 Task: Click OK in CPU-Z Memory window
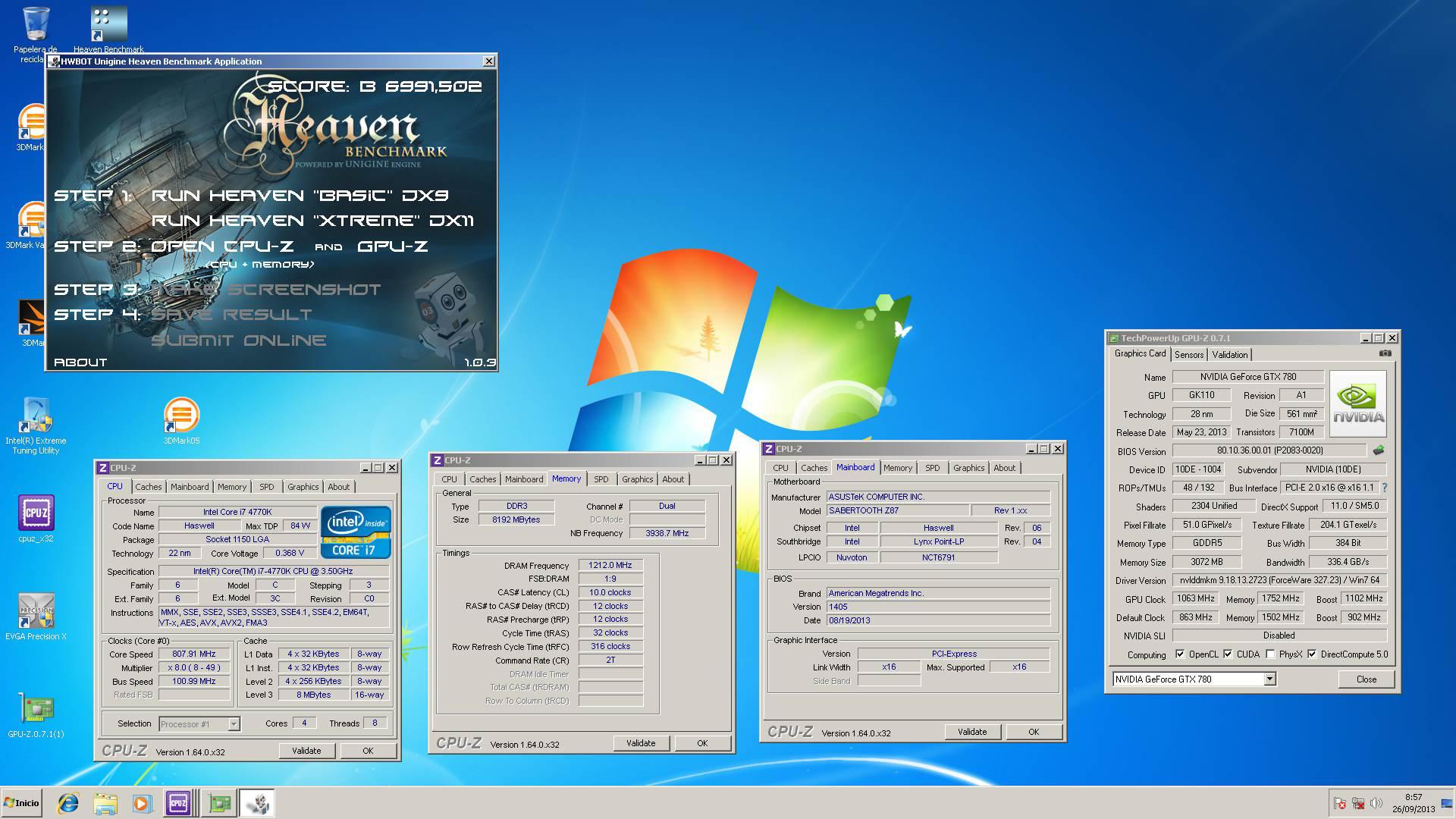point(702,743)
